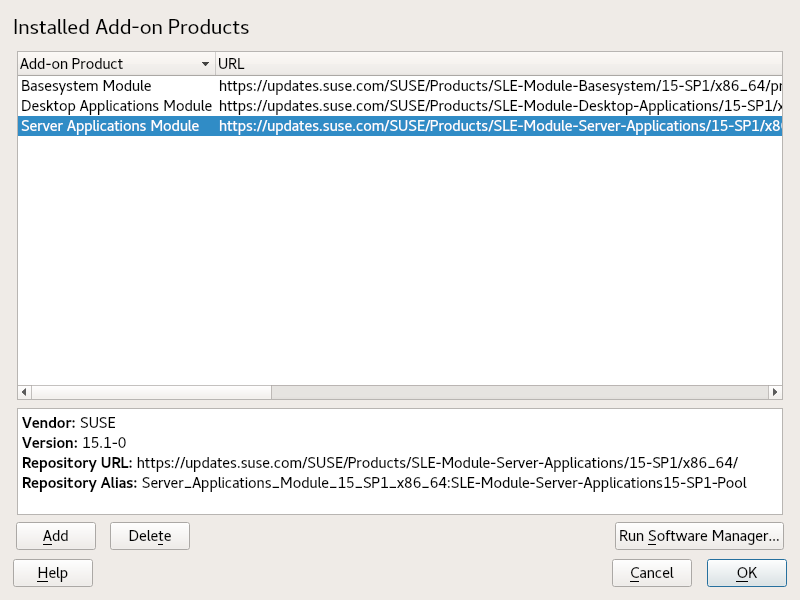800x600 pixels.
Task: Open the Help button
Action: tap(52, 573)
